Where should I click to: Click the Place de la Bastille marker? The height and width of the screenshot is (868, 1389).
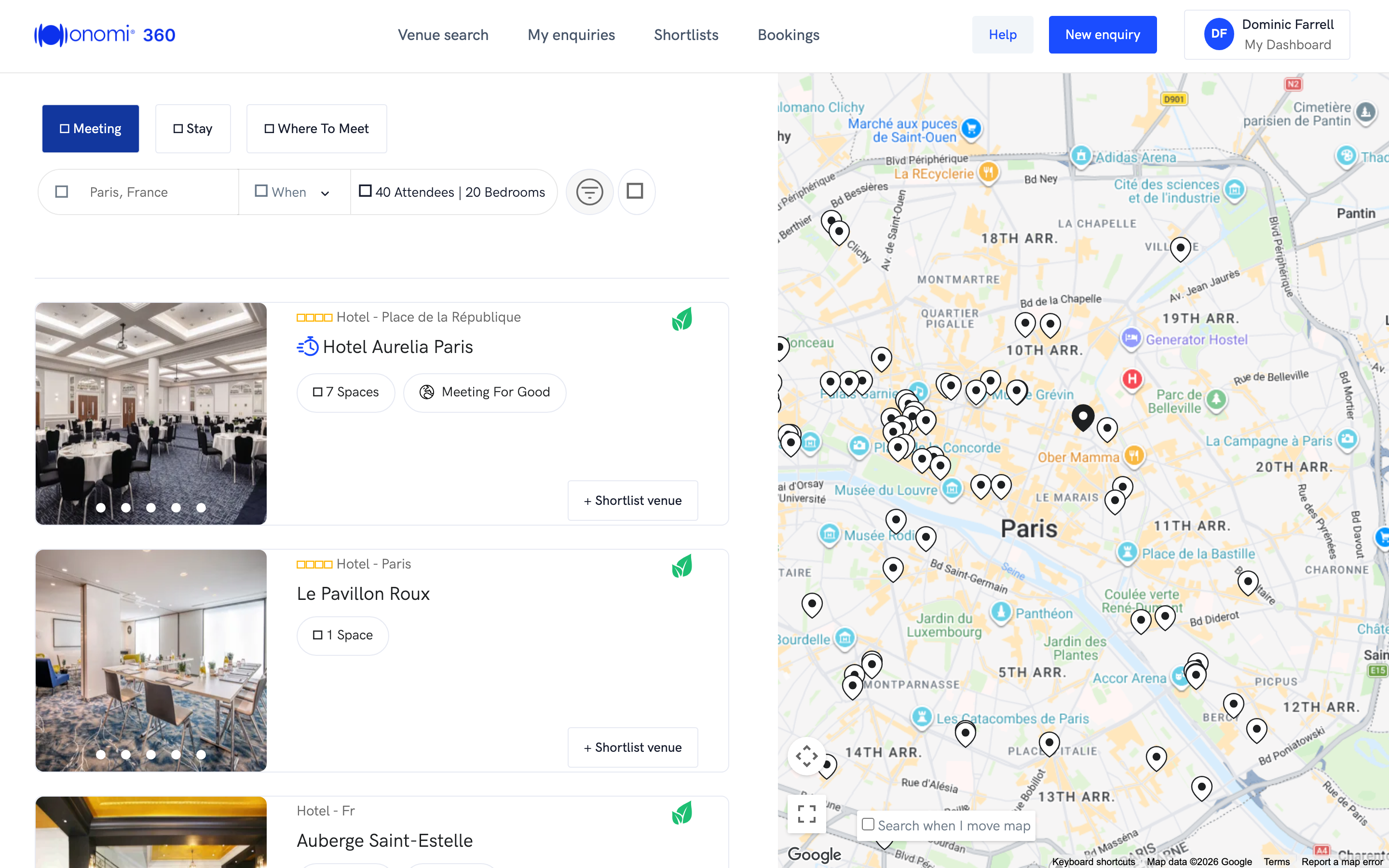pyautogui.click(x=1127, y=552)
